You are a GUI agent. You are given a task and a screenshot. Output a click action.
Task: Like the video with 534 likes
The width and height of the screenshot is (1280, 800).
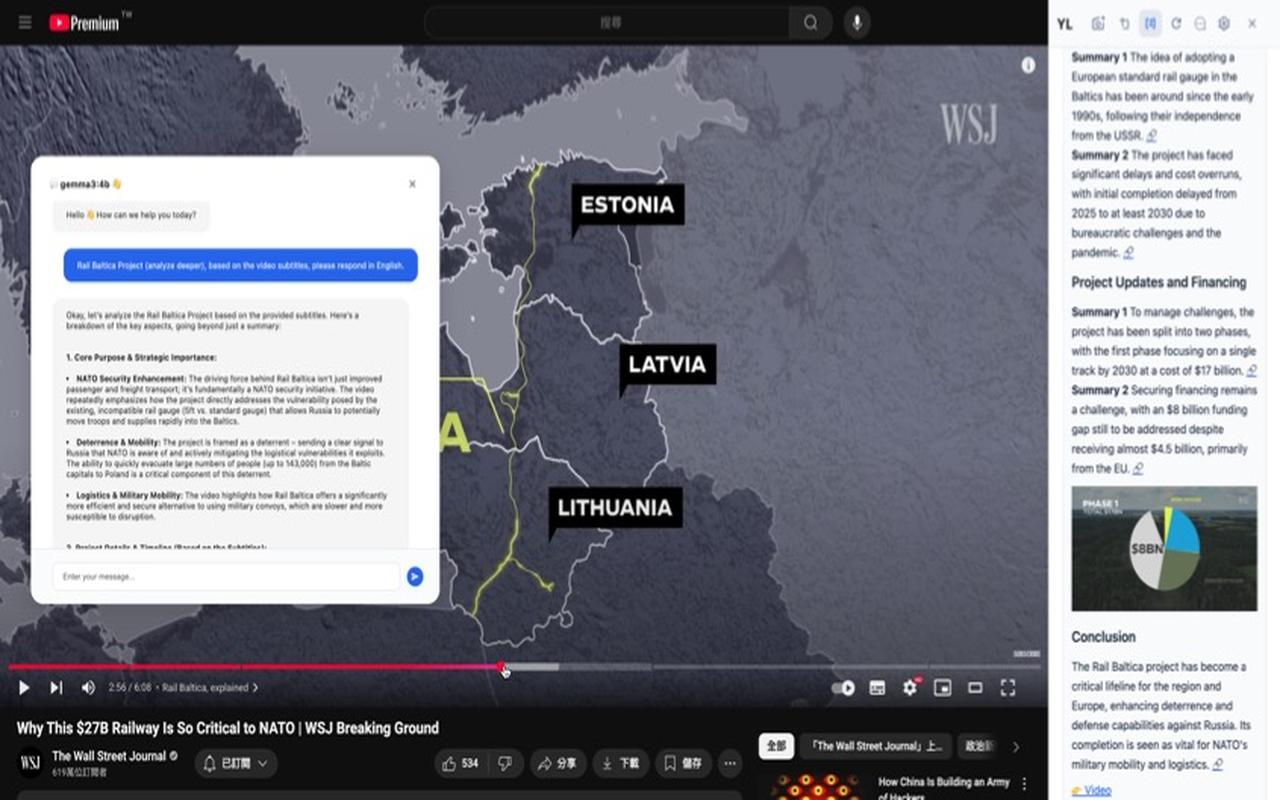(461, 763)
